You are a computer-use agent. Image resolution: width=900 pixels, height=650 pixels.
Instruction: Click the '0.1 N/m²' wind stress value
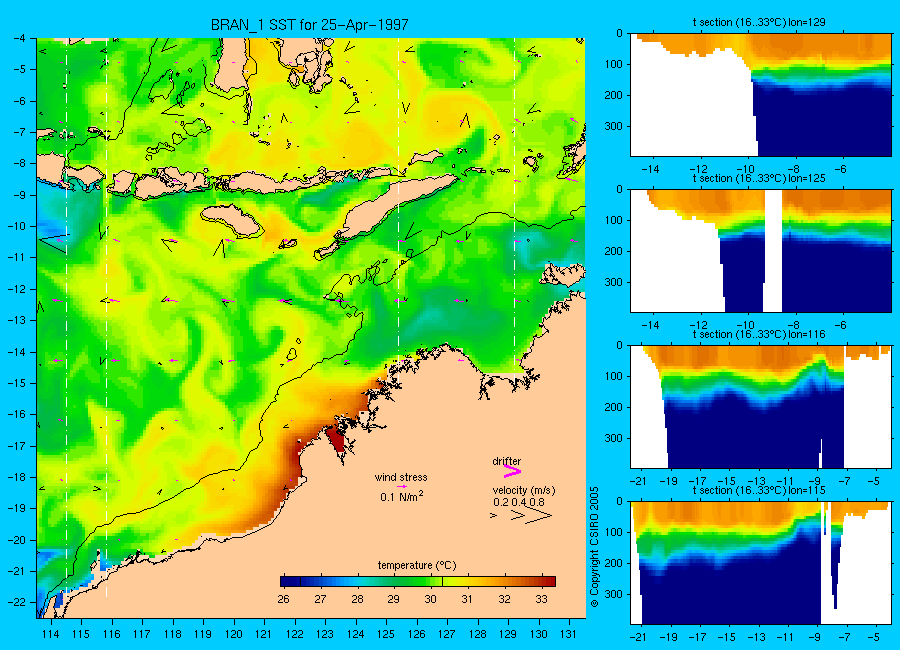point(402,497)
